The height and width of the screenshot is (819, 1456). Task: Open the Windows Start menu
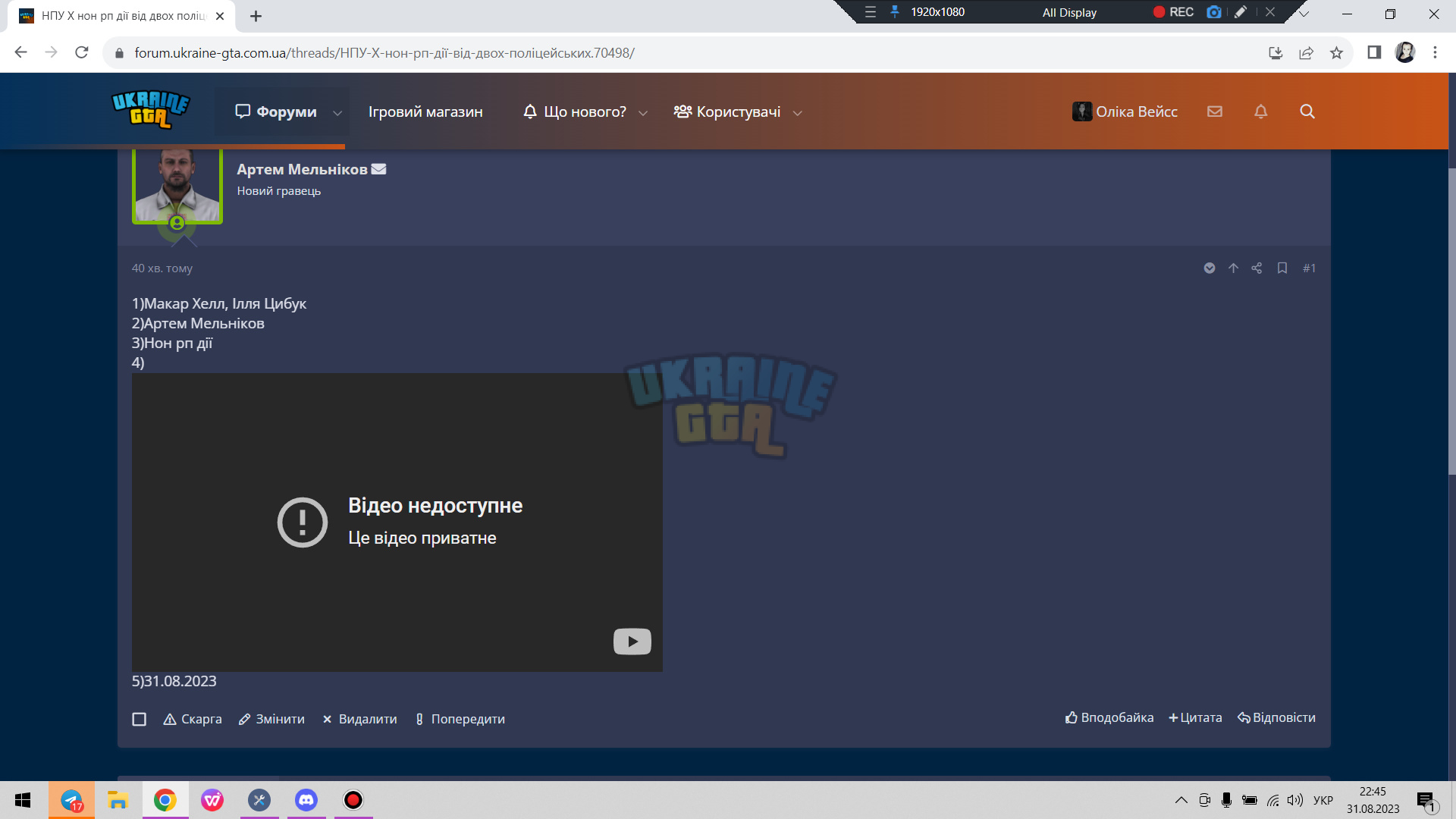pyautogui.click(x=23, y=800)
